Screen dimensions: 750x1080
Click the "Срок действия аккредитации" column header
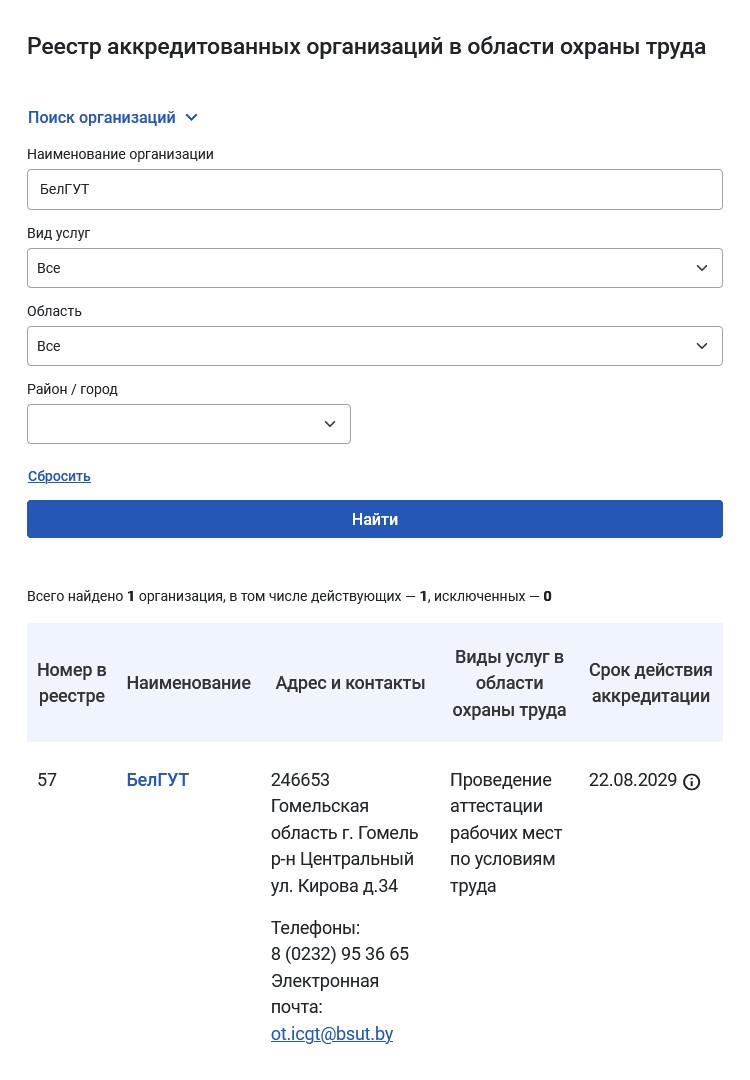coord(650,683)
